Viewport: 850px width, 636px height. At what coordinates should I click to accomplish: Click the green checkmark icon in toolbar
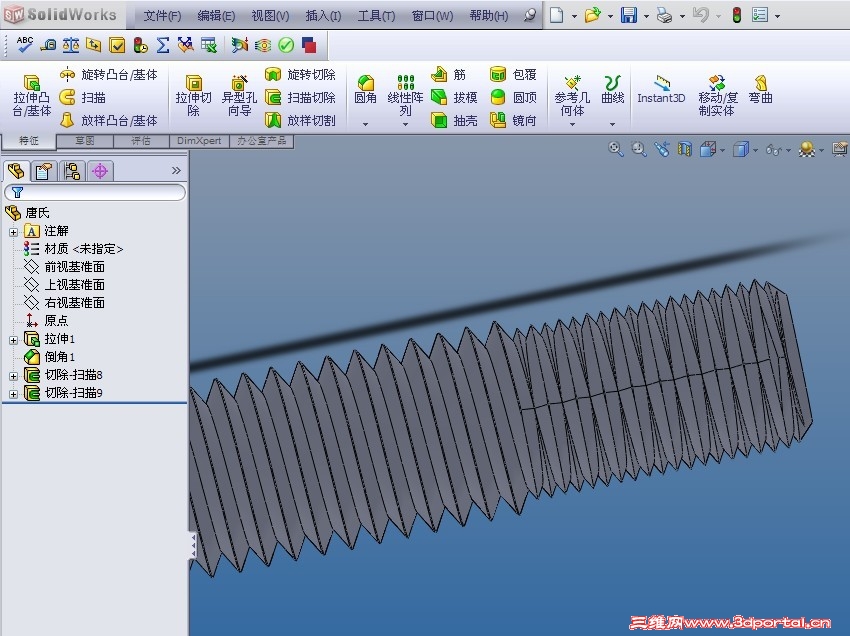point(286,45)
